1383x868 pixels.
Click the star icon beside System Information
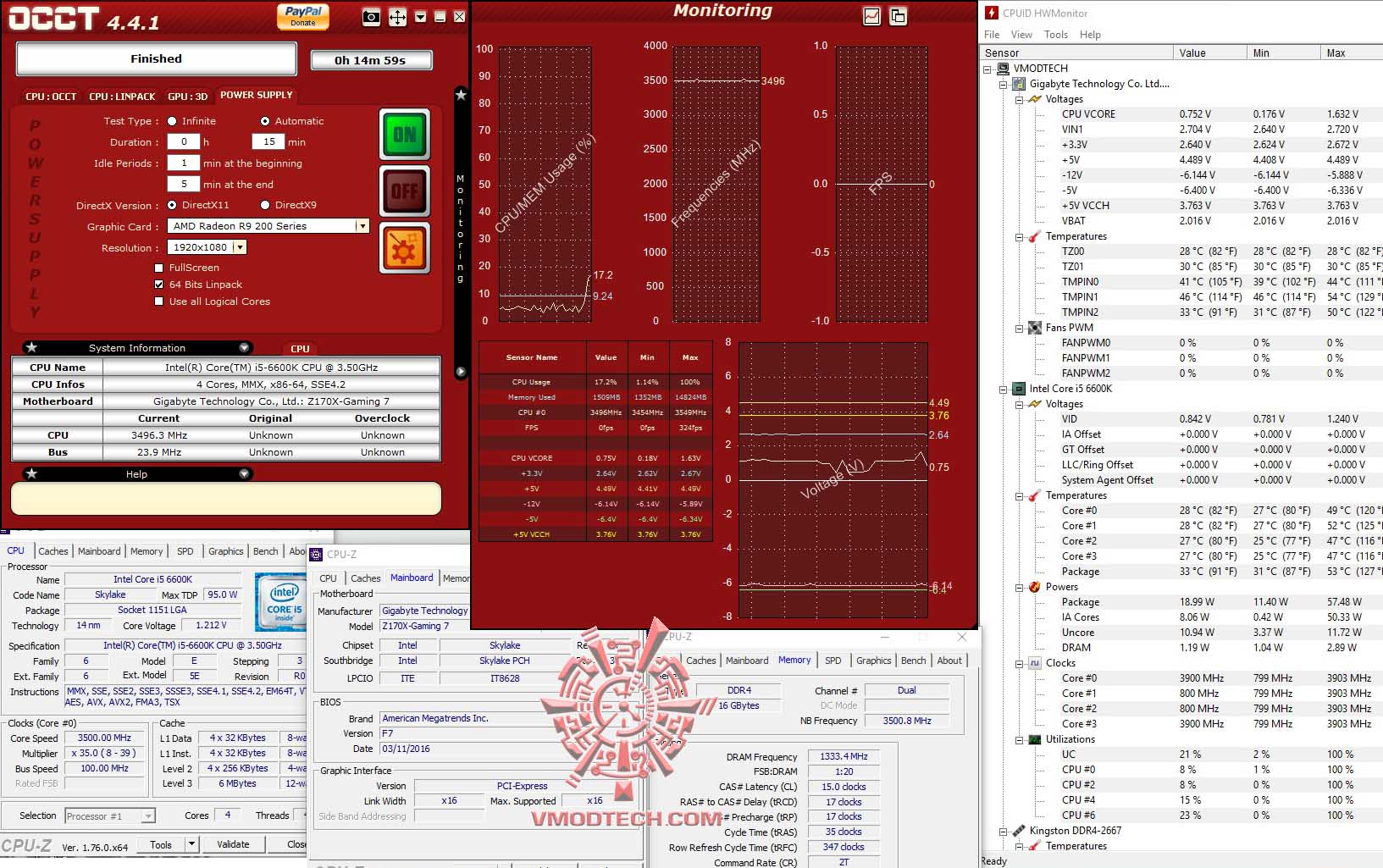31,347
